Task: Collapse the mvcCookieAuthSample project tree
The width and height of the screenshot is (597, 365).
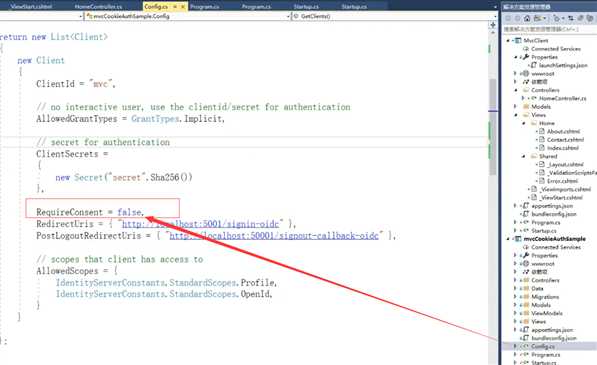Action: coord(508,239)
